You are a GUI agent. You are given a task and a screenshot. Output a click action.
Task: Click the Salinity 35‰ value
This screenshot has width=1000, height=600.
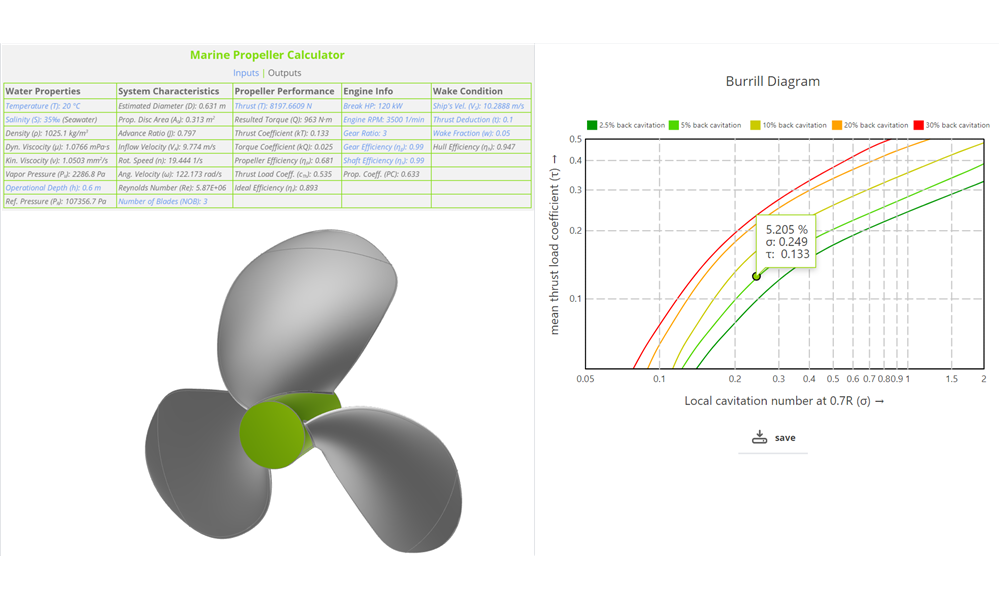pos(32,119)
